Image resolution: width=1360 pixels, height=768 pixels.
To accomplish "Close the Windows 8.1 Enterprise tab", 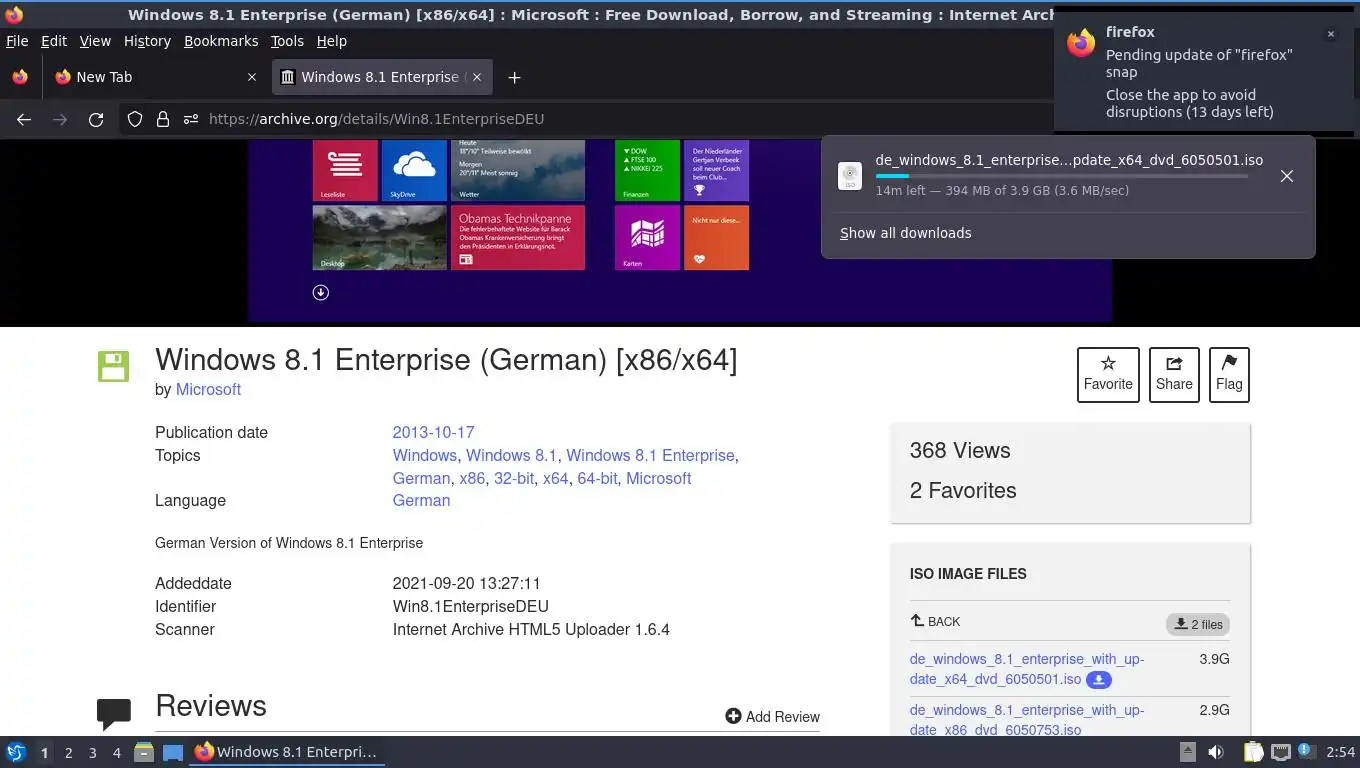I will click(x=477, y=77).
